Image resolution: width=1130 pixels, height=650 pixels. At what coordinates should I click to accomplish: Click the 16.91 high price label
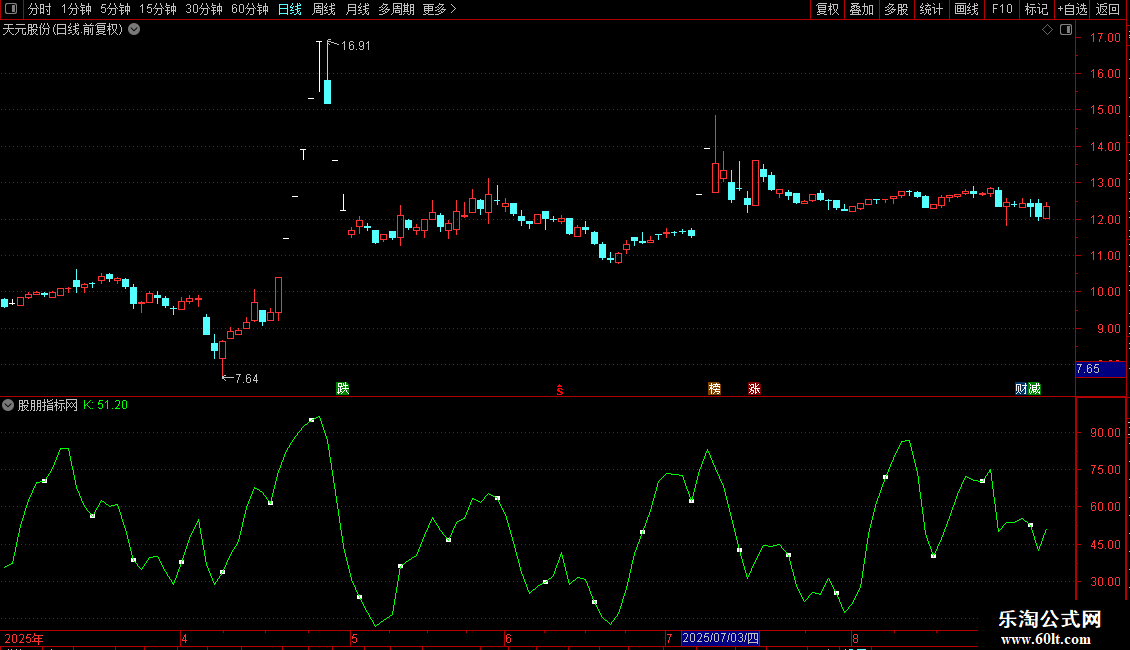355,45
